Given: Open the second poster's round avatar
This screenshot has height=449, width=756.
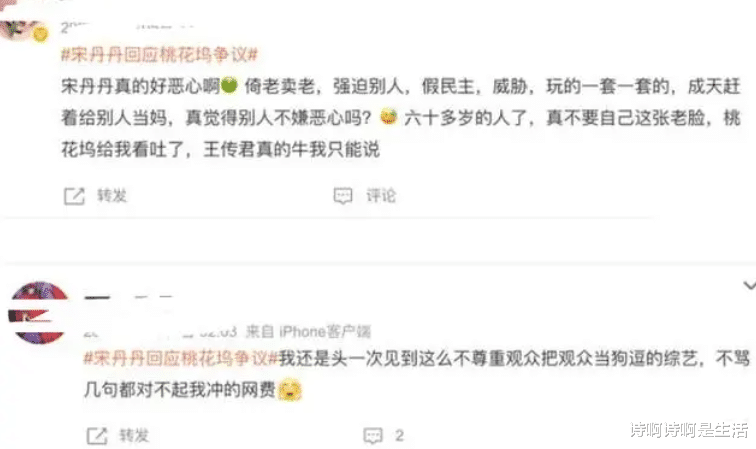Looking at the screenshot, I should pyautogui.click(x=39, y=313).
